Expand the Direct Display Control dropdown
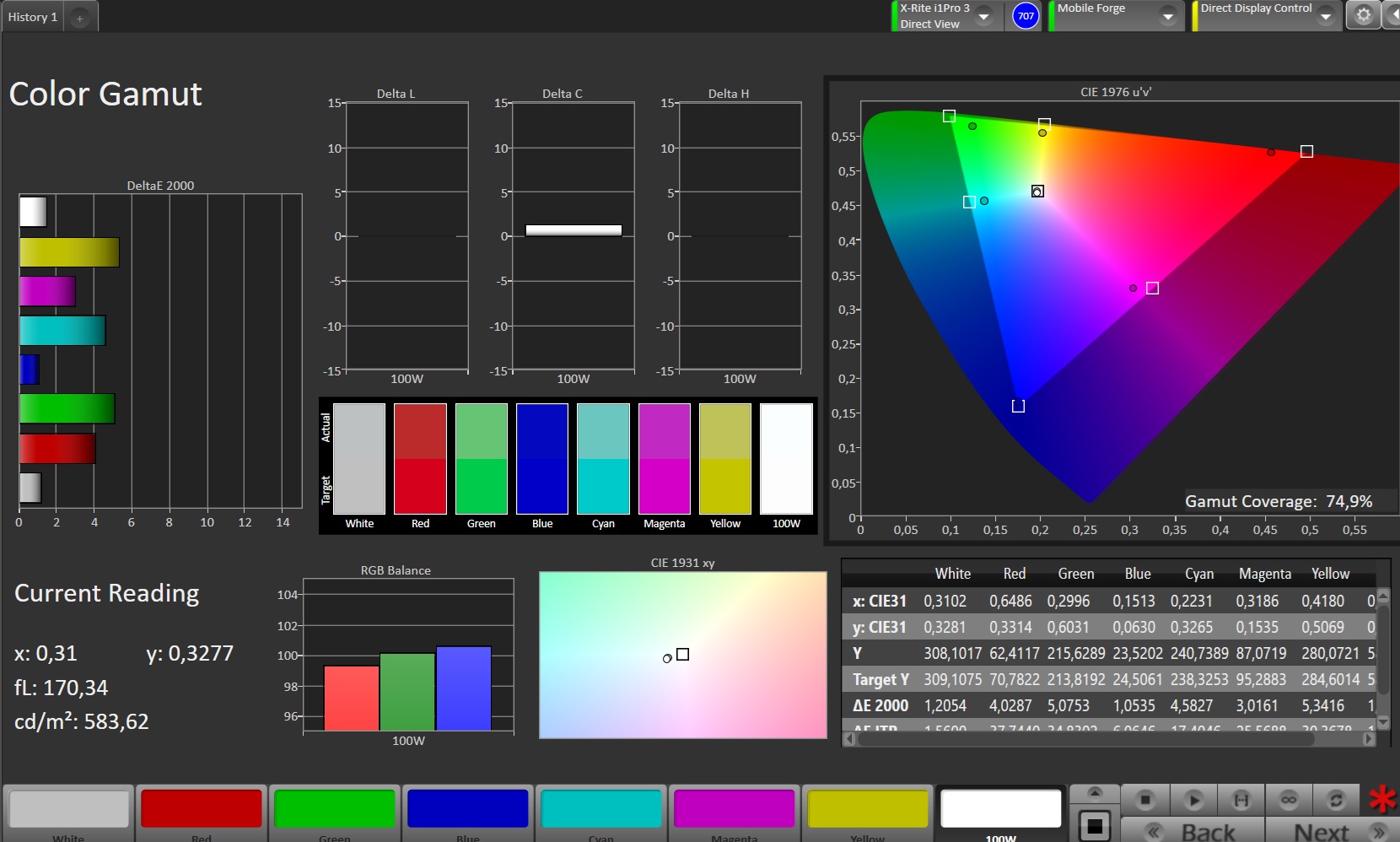This screenshot has height=842, width=1400. tap(1326, 16)
